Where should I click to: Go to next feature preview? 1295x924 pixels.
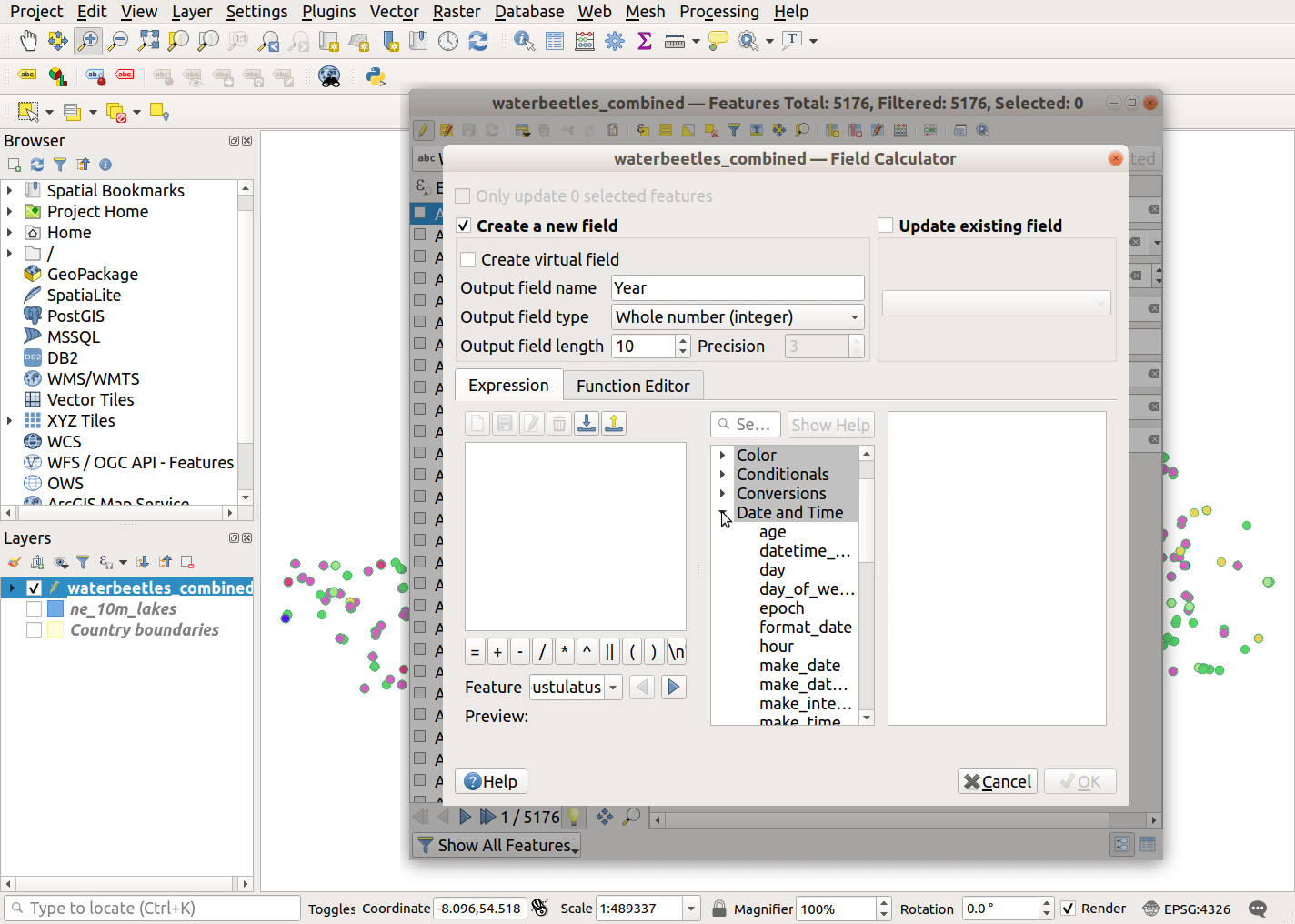click(673, 687)
